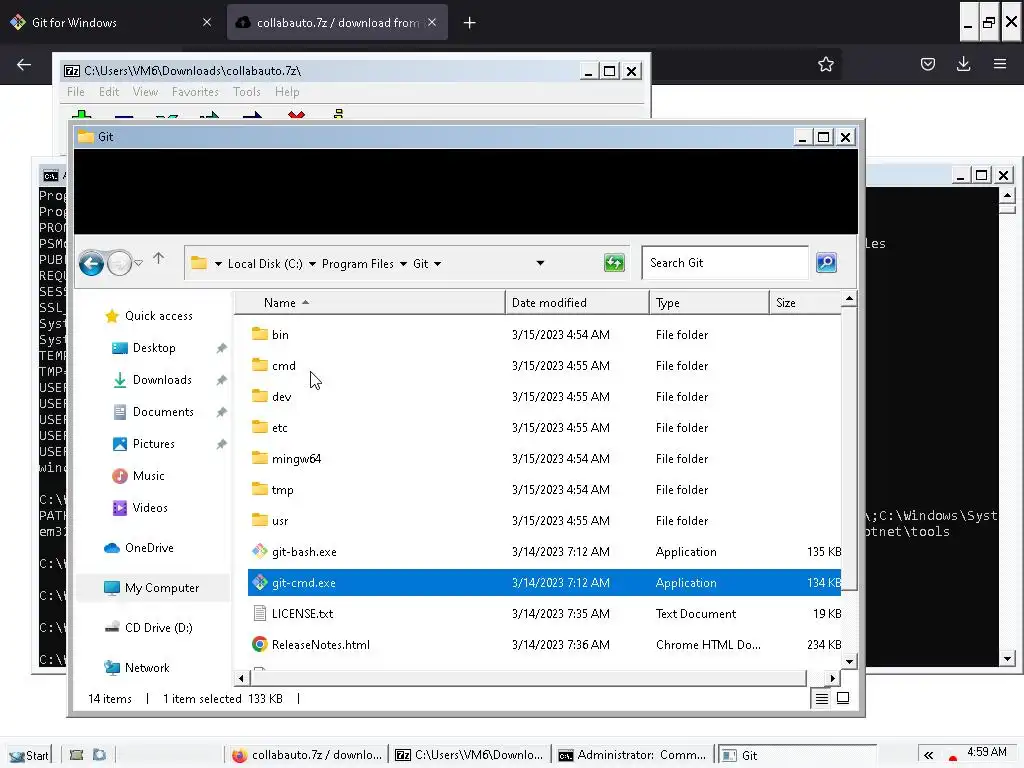The image size is (1024, 768).
Task: Open OneDrive in the sidebar
Action: 149,548
